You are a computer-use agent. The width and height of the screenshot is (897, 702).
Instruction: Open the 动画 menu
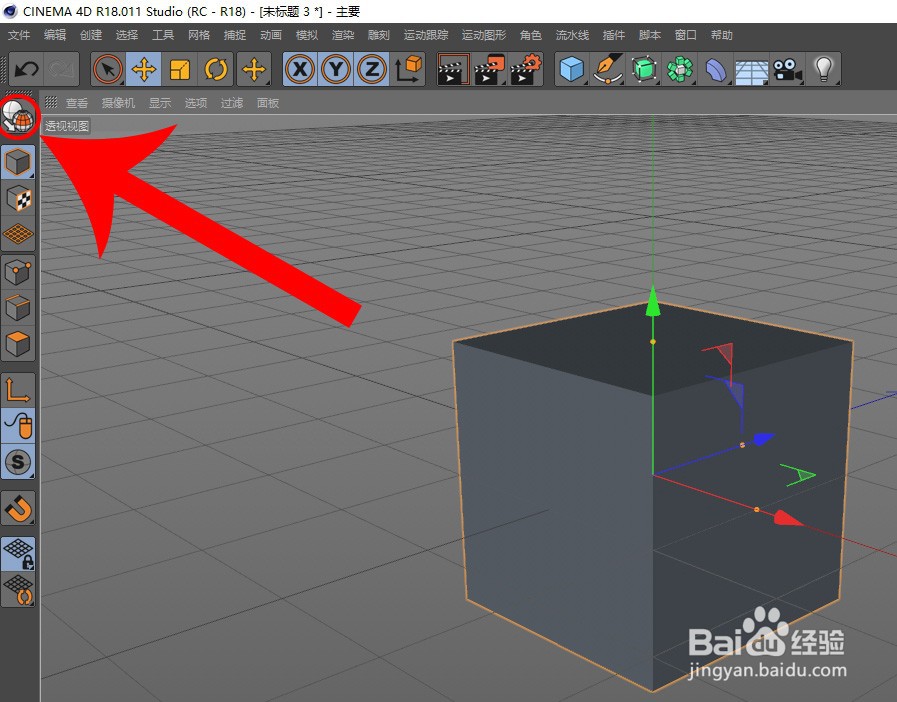tap(271, 35)
